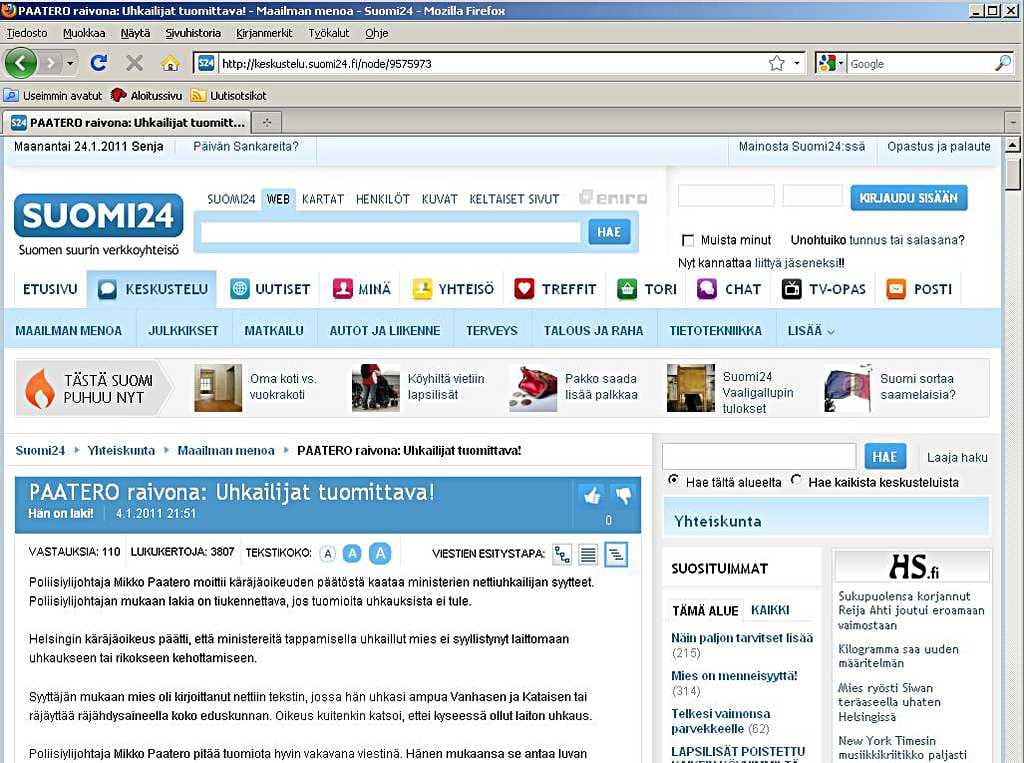Image resolution: width=1024 pixels, height=763 pixels.
Task: Select the KARTAT search tab
Action: coord(323,199)
